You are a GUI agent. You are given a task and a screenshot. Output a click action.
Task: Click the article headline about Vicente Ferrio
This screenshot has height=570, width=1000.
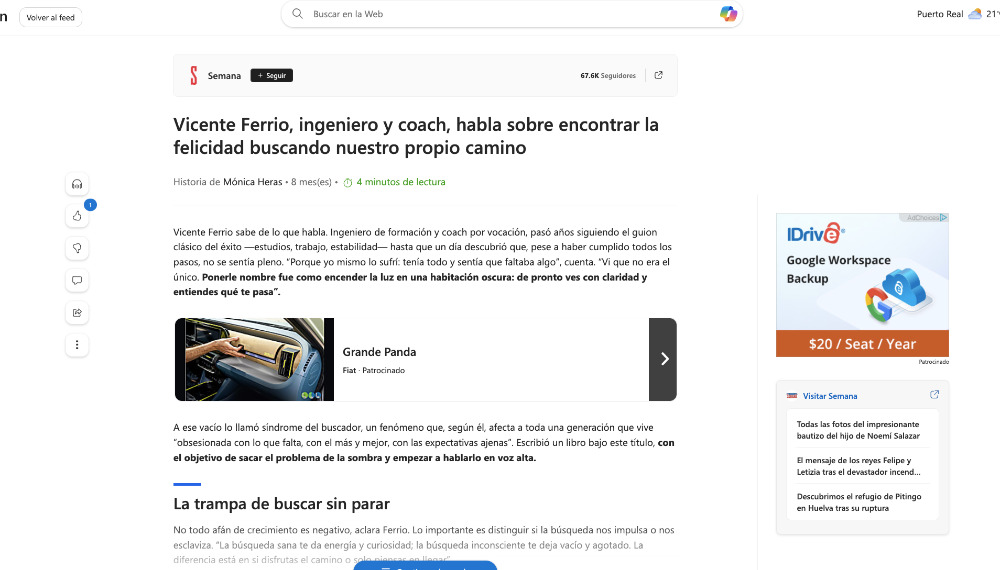(x=416, y=136)
